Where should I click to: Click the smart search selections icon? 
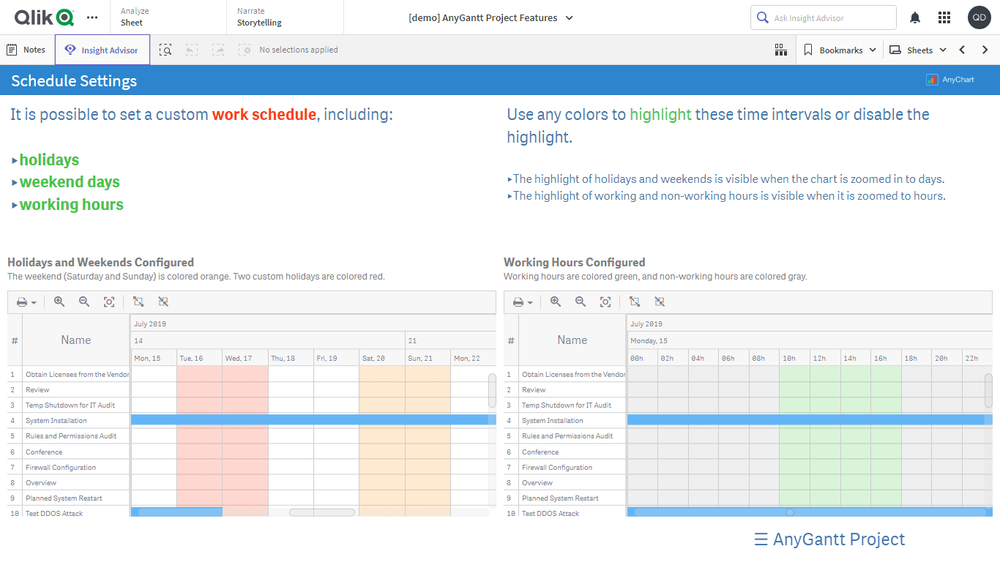(166, 50)
